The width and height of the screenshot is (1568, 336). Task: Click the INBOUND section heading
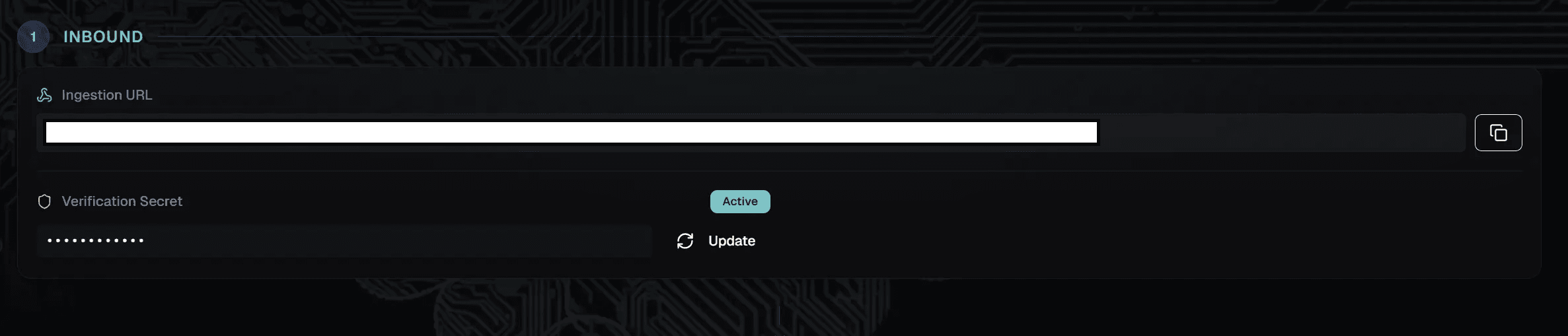coord(103,37)
